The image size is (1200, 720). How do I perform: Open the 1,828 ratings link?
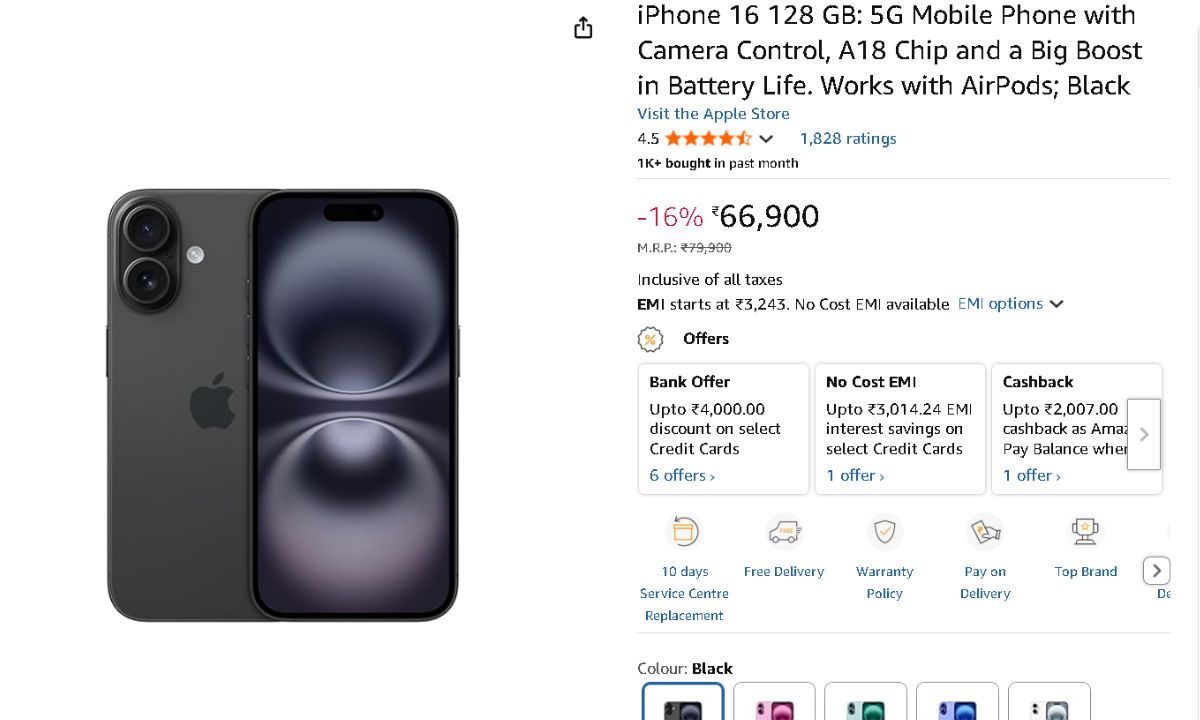tap(848, 139)
